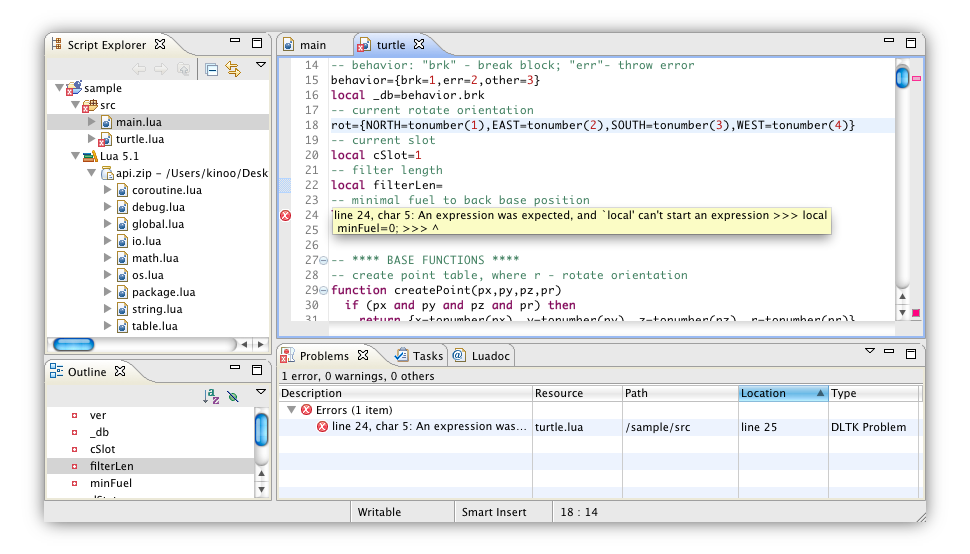This screenshot has width=970, height=554.
Task: Open the Problems view menu dropdown
Action: pyautogui.click(x=870, y=351)
